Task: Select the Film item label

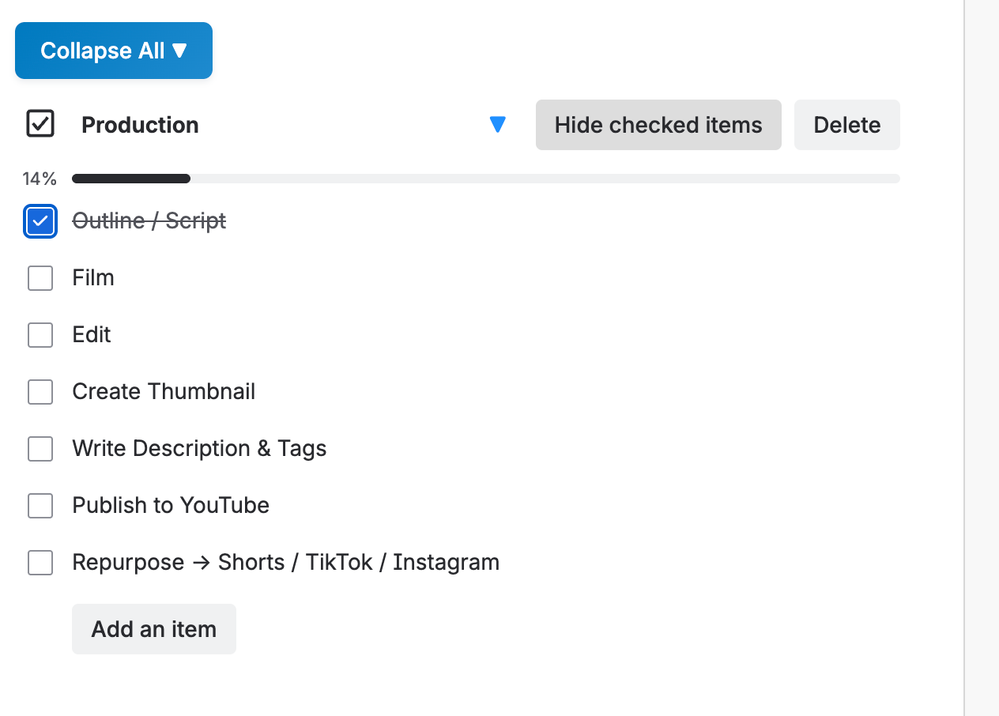Action: point(93,278)
